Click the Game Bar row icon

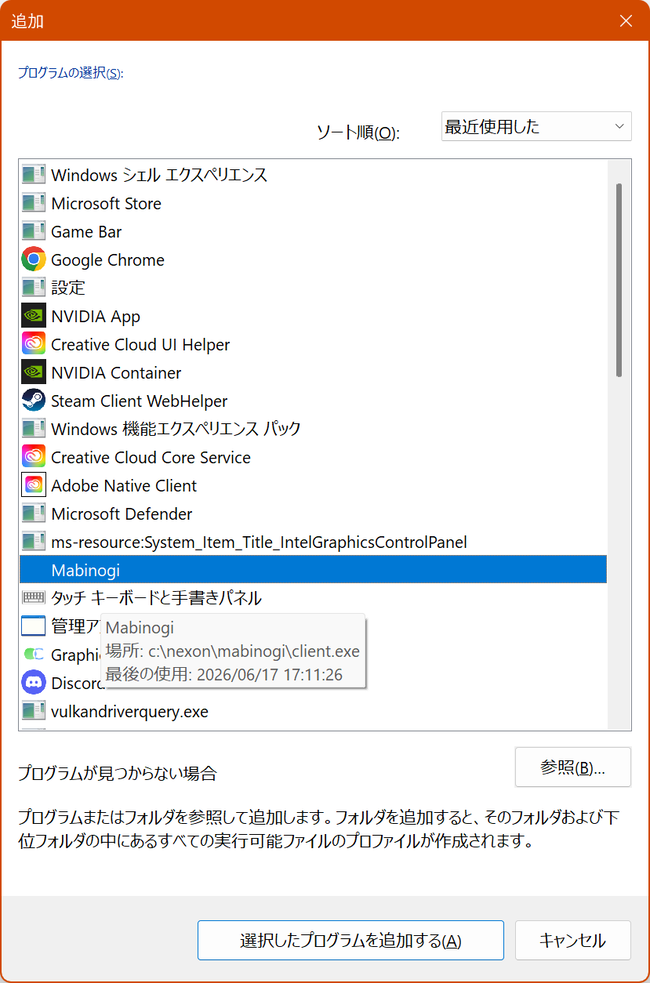(33, 231)
